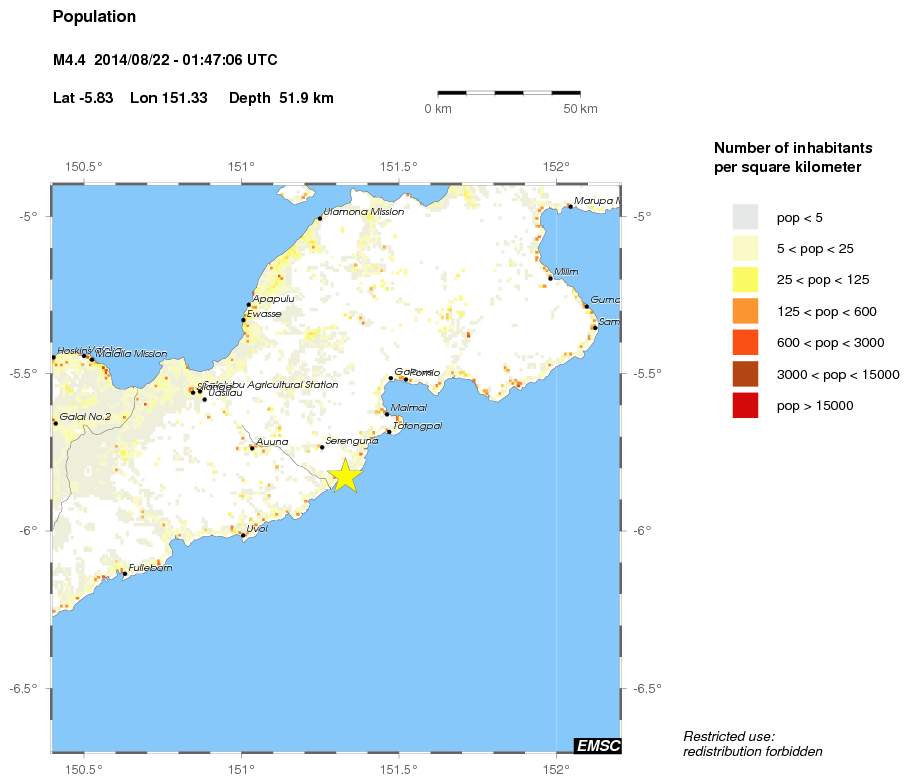
Task: Select the Milim town marker
Action: (550, 278)
